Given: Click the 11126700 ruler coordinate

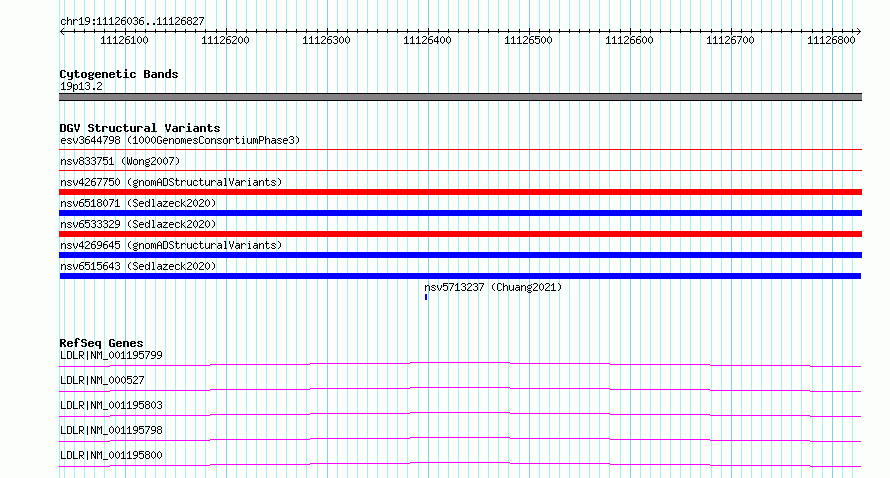Looking at the screenshot, I should click(731, 40).
